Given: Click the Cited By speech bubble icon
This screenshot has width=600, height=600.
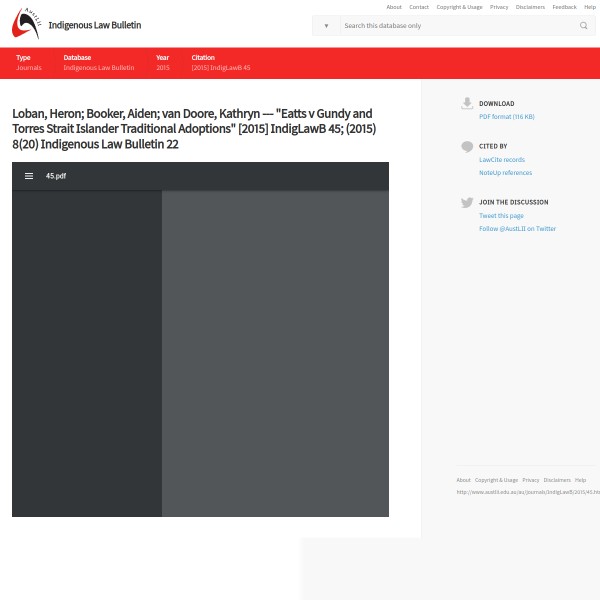Looking at the screenshot, I should tap(467, 146).
